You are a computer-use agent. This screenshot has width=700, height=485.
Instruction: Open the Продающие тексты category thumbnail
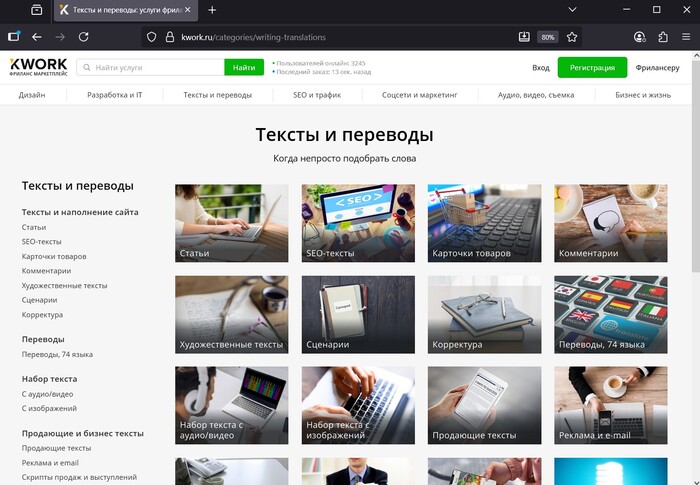(484, 406)
